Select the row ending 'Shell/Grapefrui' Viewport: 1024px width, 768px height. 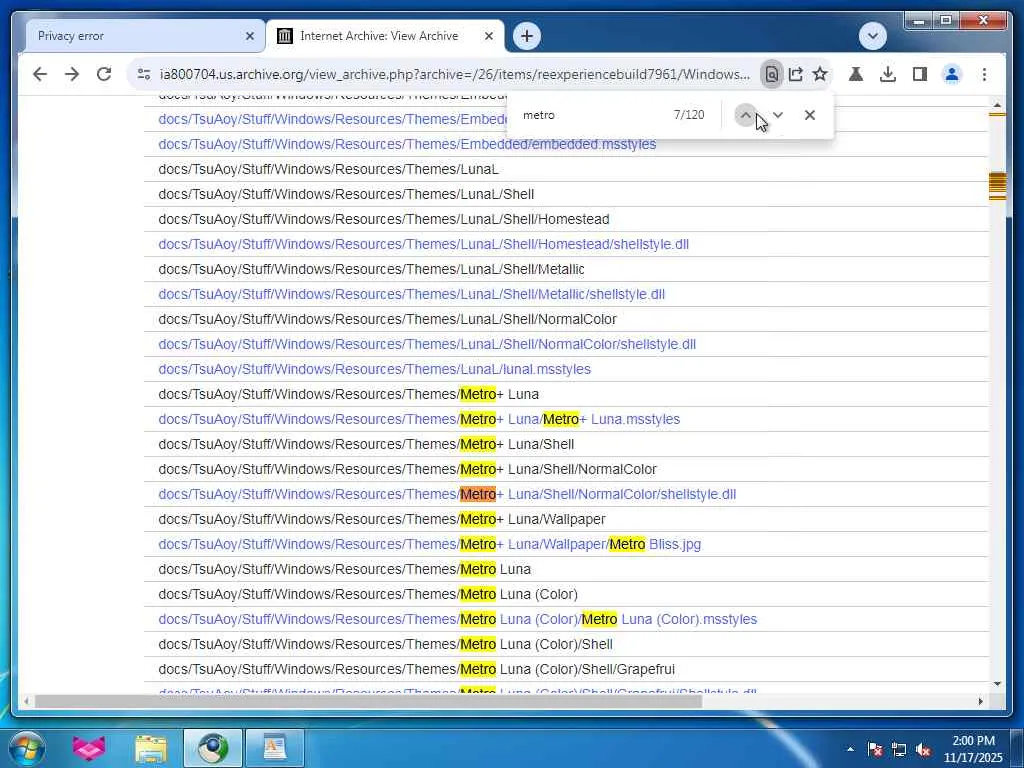(566, 669)
